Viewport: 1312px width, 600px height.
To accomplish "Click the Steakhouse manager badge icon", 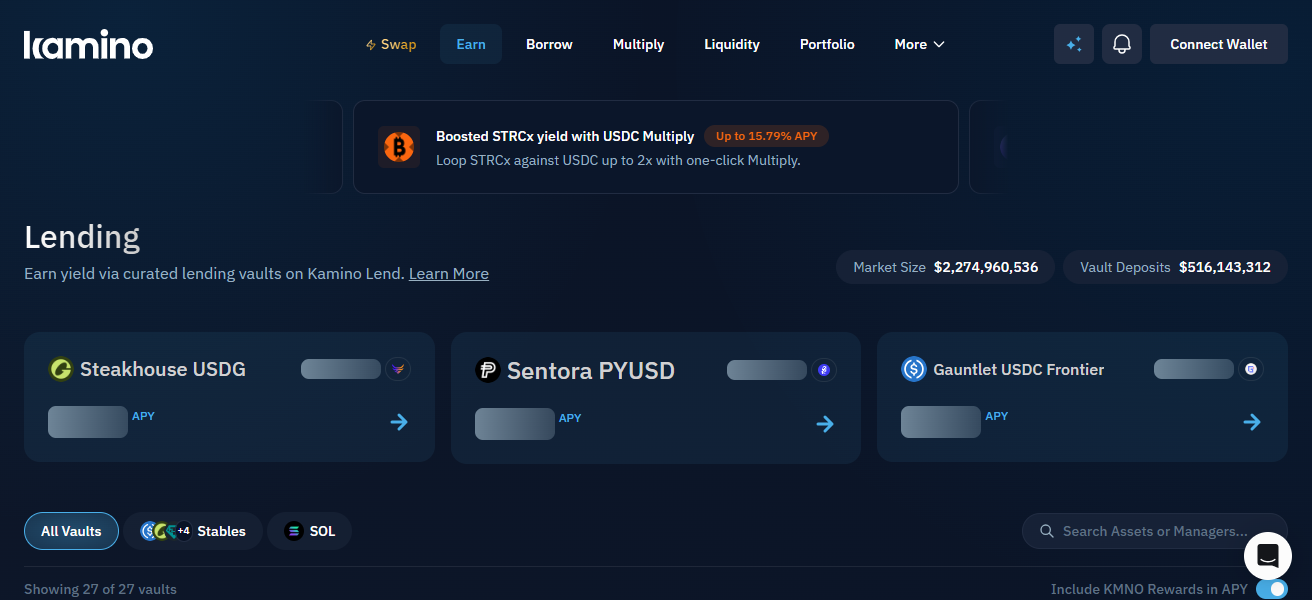I will pos(398,369).
